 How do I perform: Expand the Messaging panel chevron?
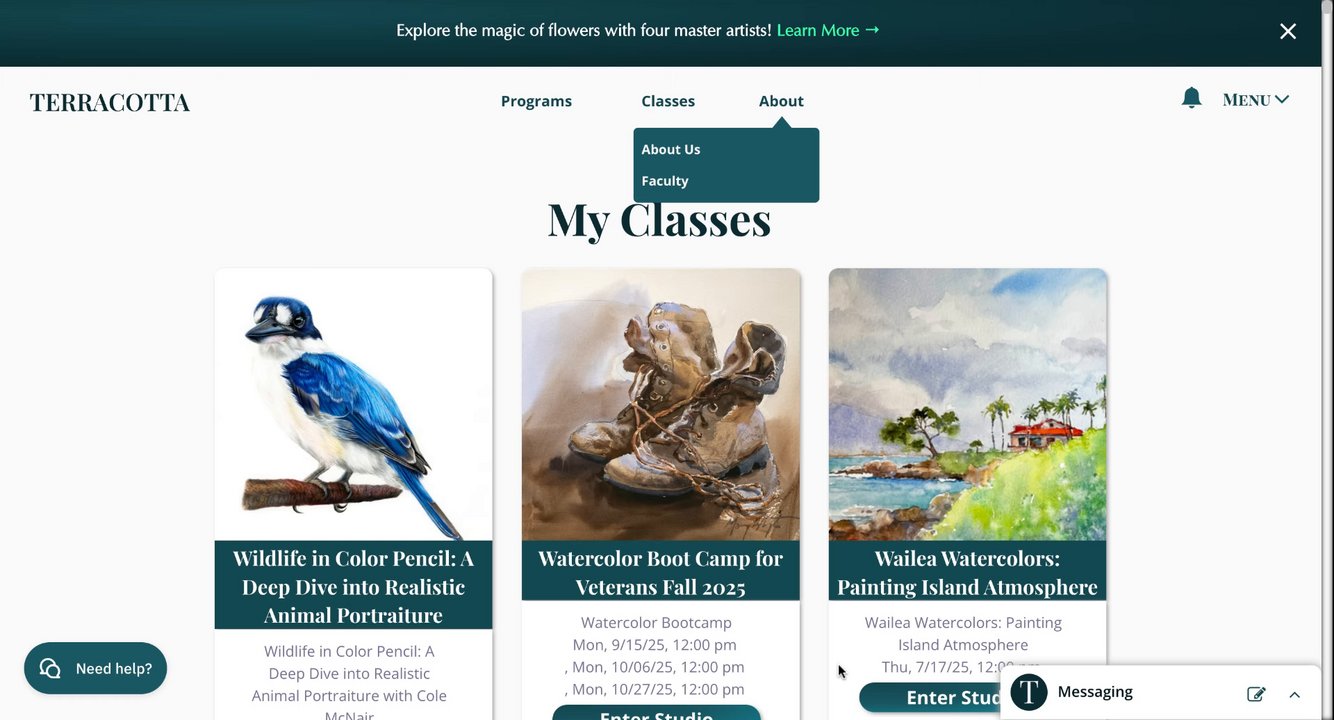coord(1294,694)
